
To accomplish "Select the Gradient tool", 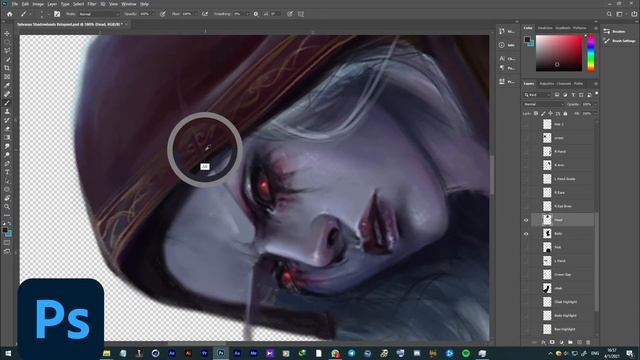I will [x=7, y=138].
